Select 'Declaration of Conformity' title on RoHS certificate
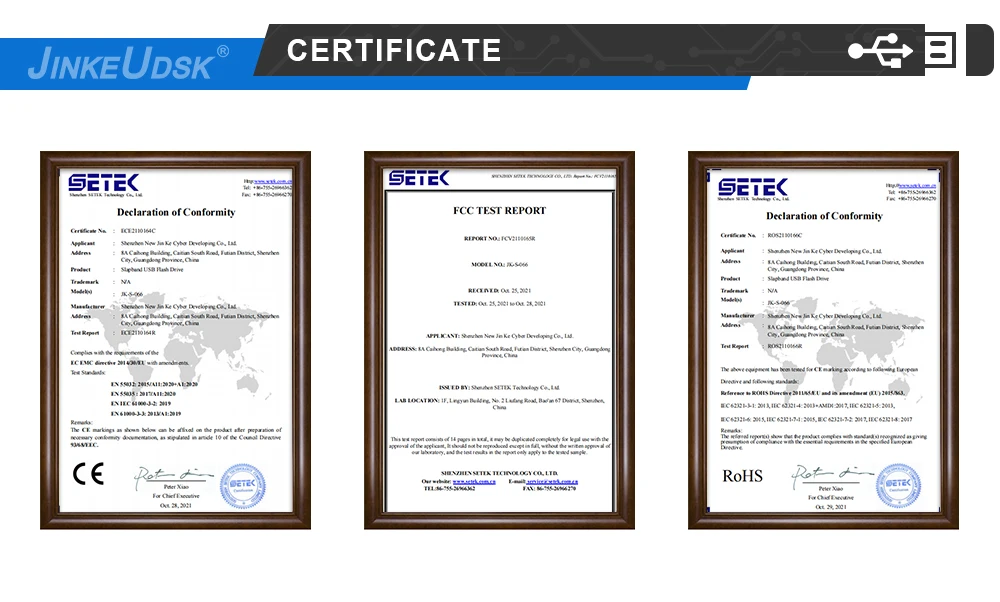This screenshot has width=1000, height=602. pos(824,216)
